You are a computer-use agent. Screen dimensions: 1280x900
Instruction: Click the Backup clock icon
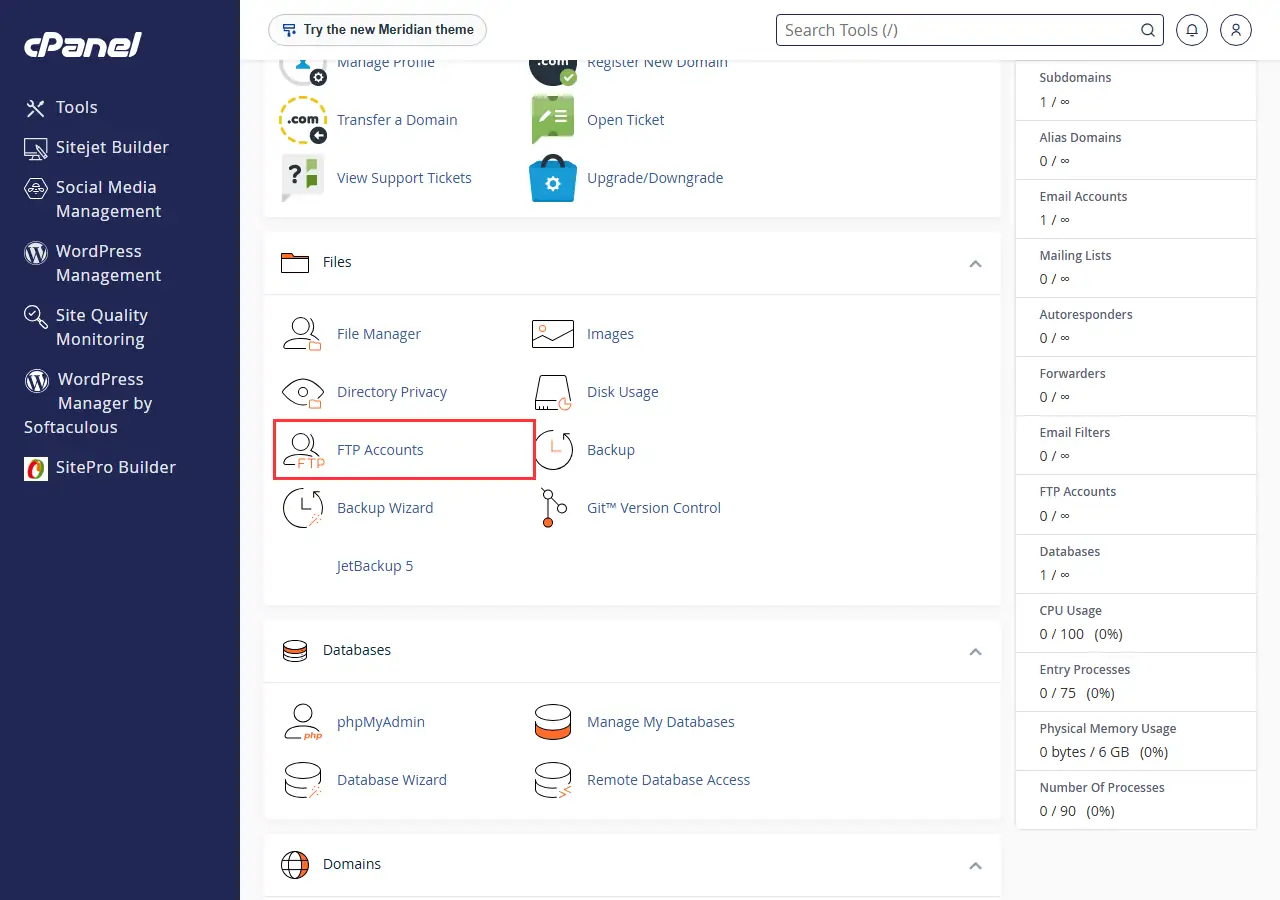[553, 450]
